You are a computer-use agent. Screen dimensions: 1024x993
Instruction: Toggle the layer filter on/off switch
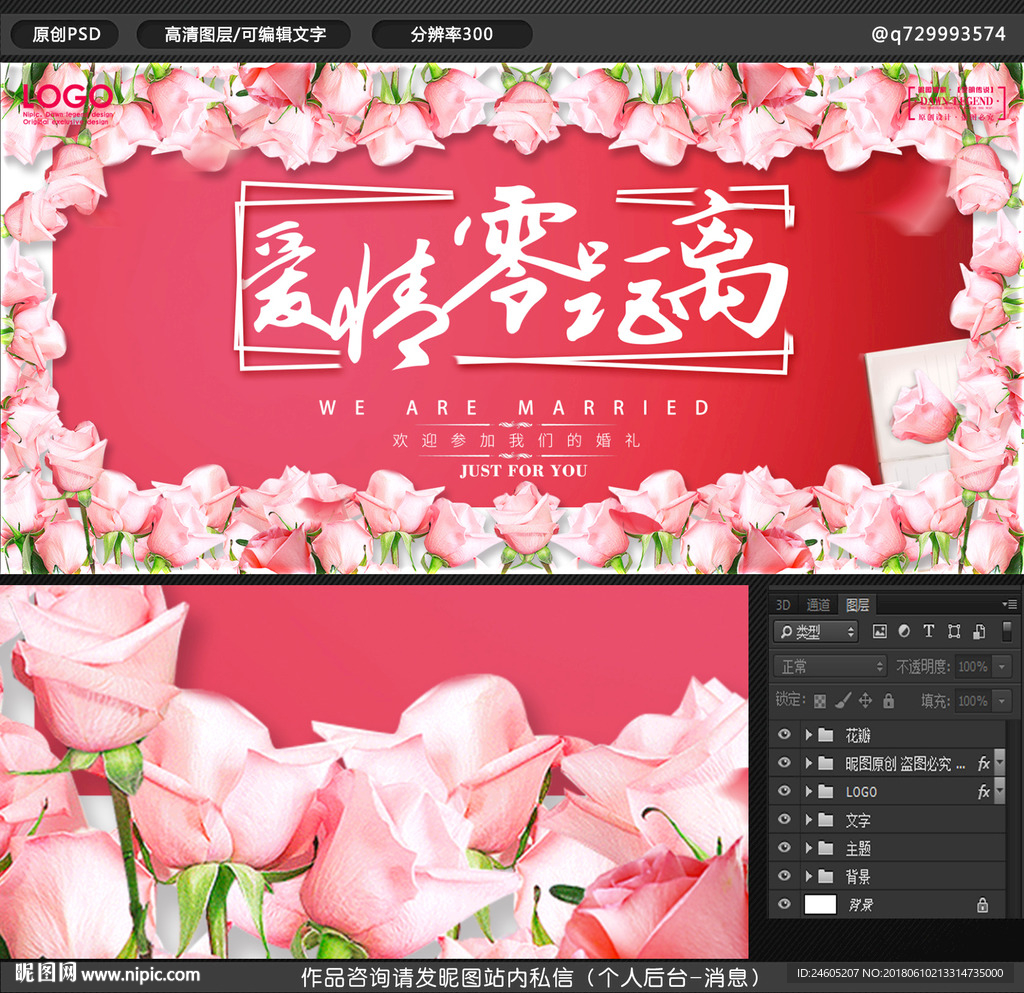pos(1006,630)
